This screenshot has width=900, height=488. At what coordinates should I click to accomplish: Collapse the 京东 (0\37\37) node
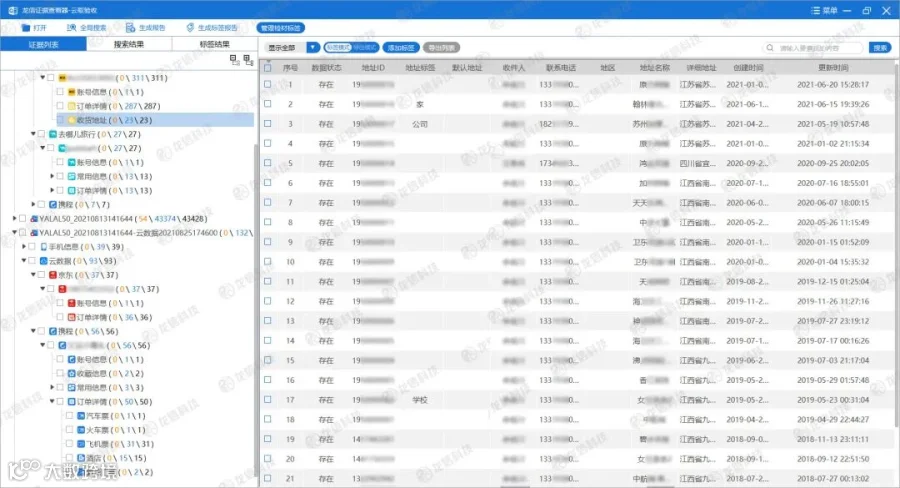[33, 275]
